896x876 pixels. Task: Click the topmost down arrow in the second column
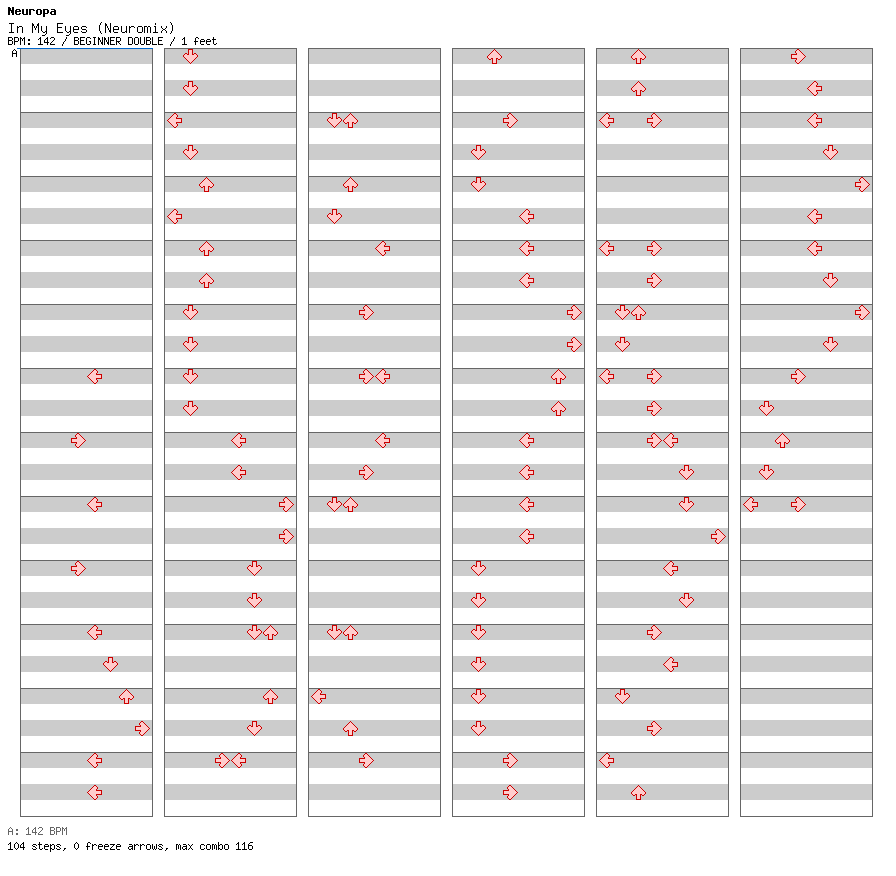(x=190, y=56)
